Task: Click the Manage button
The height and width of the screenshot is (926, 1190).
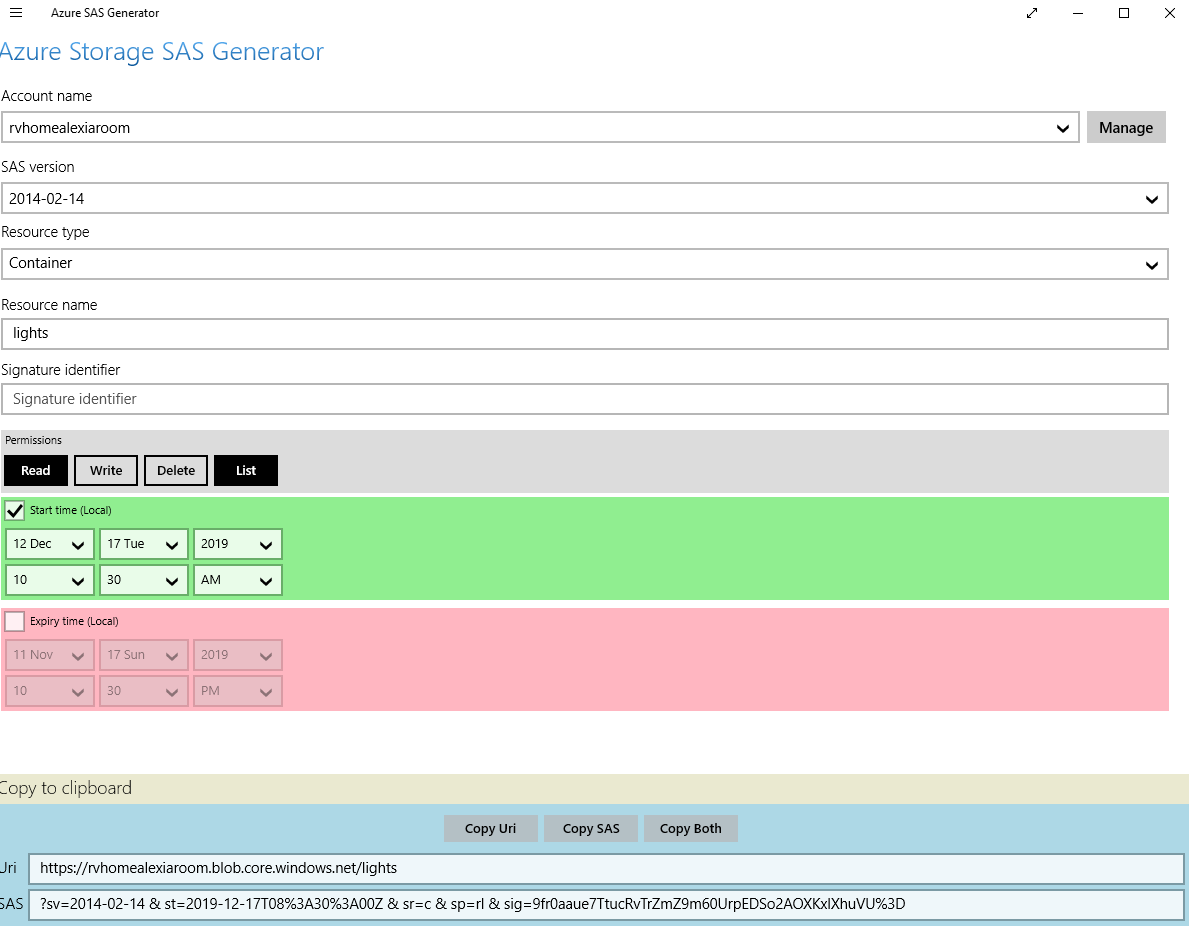Action: pyautogui.click(x=1126, y=127)
